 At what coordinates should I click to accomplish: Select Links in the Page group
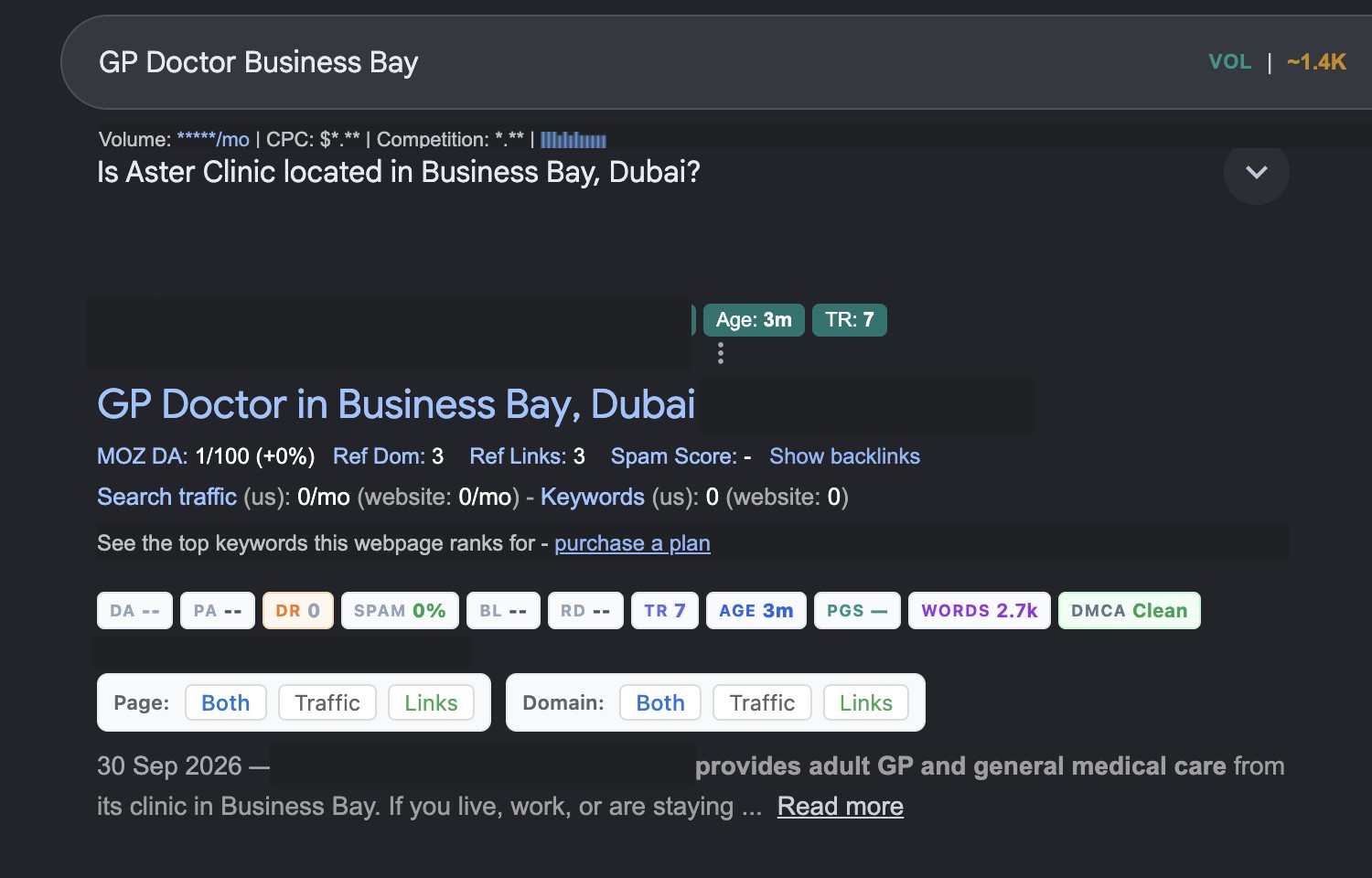tap(431, 702)
